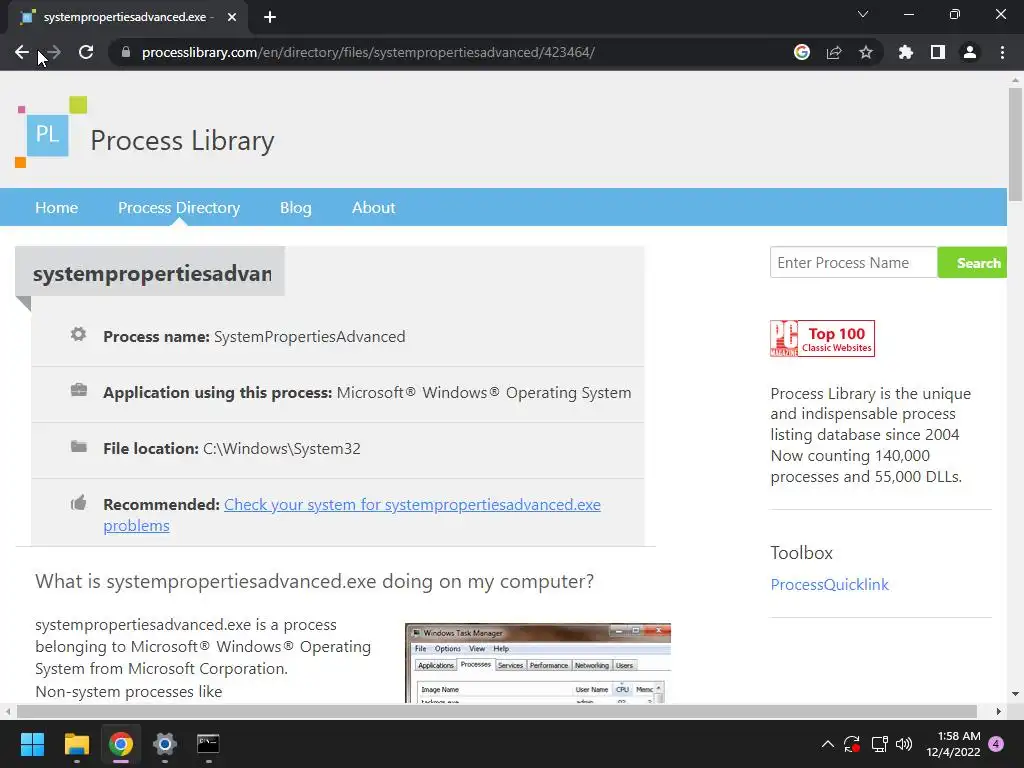This screenshot has width=1024, height=768.
Task: Click the Process Library site title
Action: click(182, 140)
